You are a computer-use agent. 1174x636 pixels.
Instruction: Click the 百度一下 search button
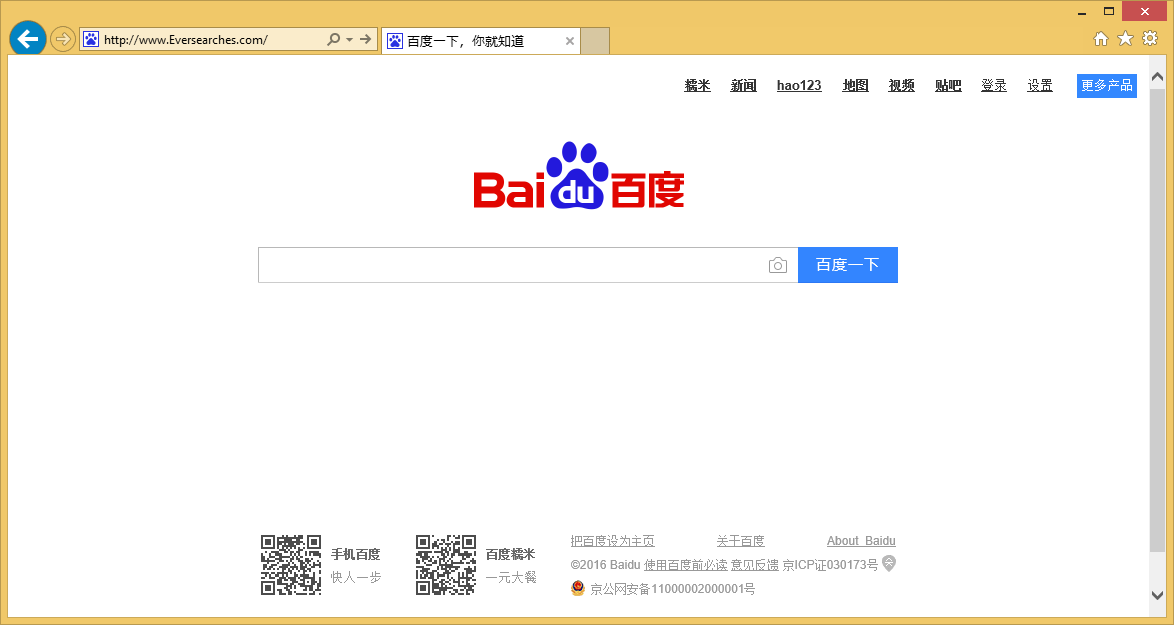click(847, 265)
